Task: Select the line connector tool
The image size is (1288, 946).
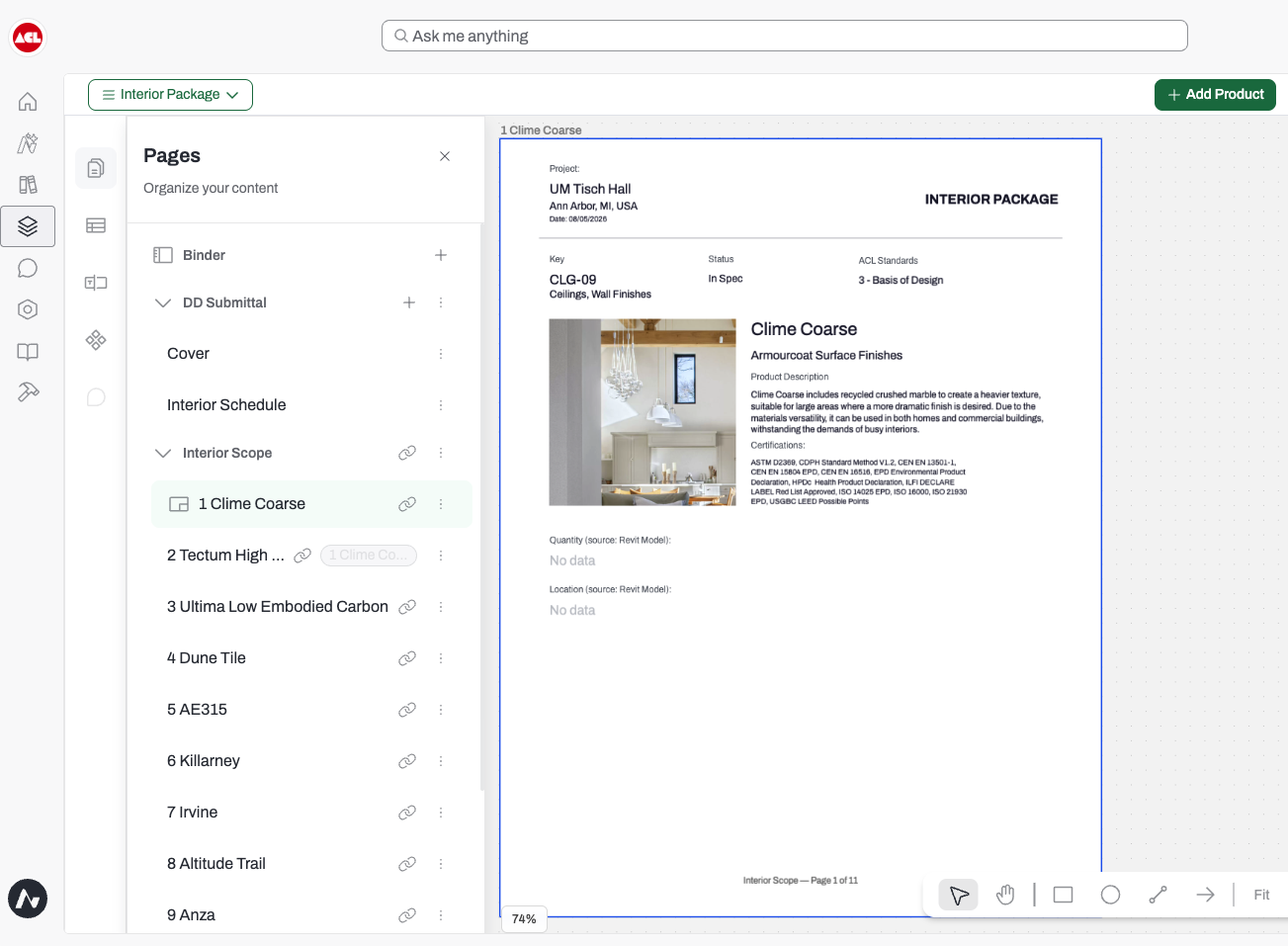Action: [1159, 895]
